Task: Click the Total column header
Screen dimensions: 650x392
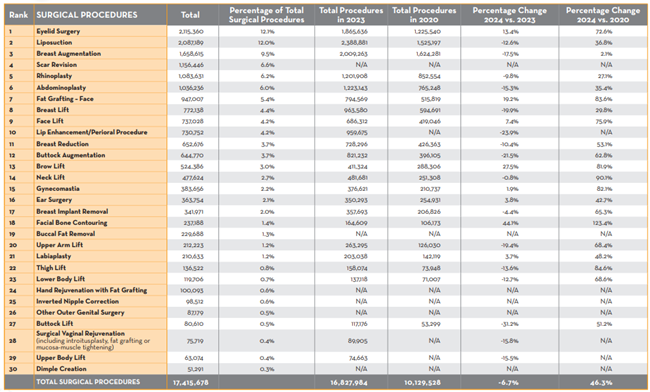Action: point(190,15)
